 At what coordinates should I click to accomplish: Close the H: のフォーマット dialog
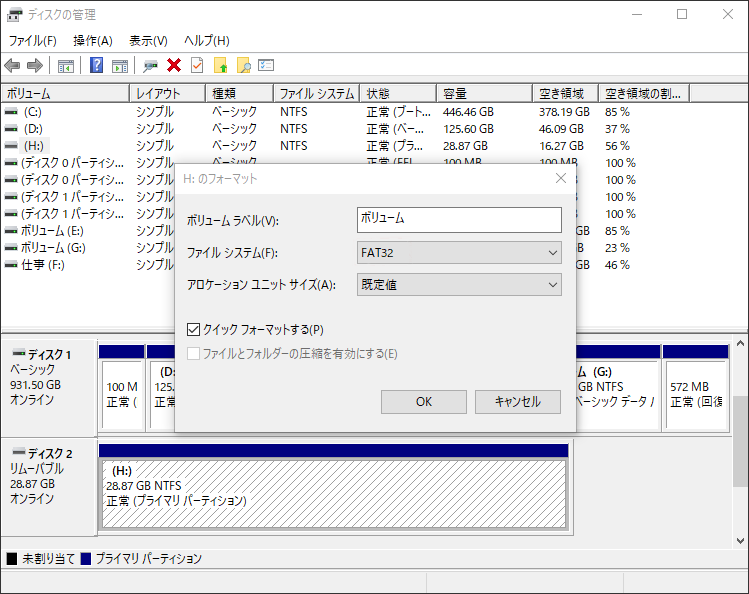(x=561, y=179)
